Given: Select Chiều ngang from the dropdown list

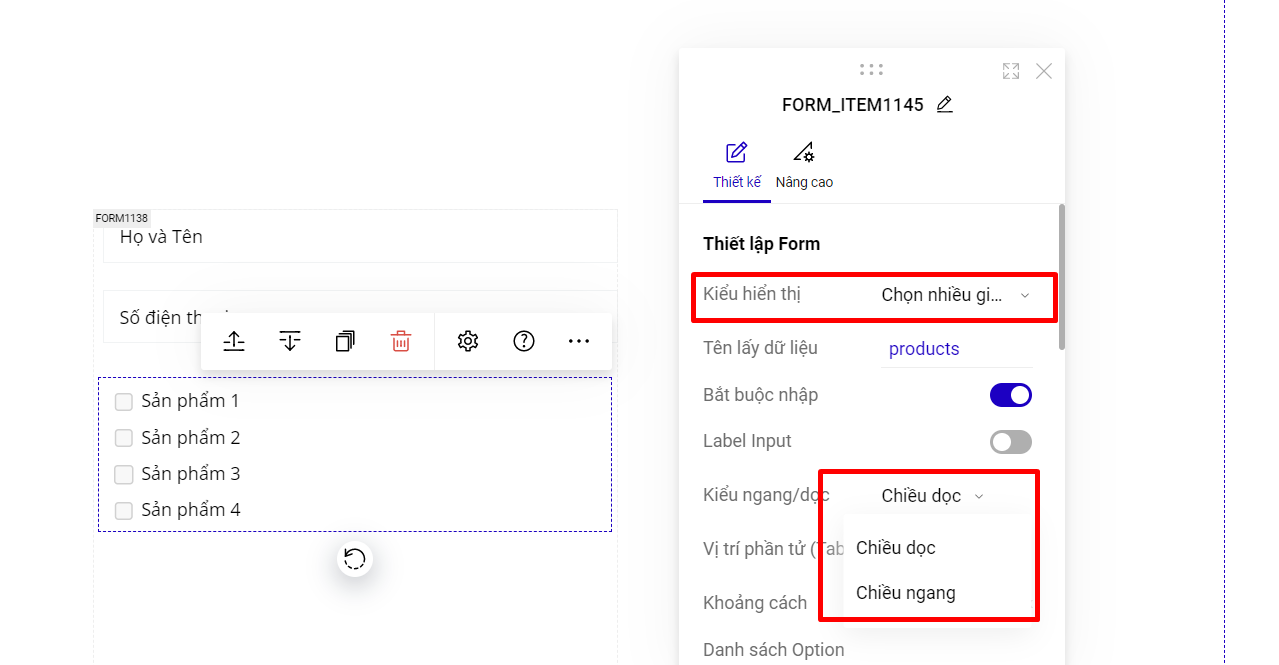Looking at the screenshot, I should pos(906,593).
